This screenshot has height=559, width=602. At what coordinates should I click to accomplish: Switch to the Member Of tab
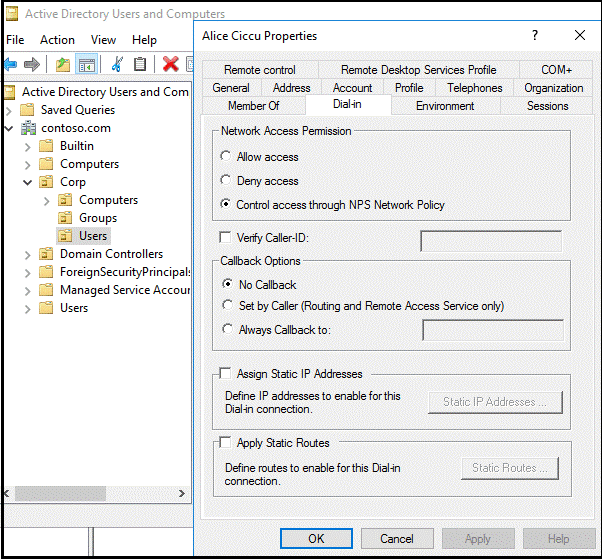253,106
